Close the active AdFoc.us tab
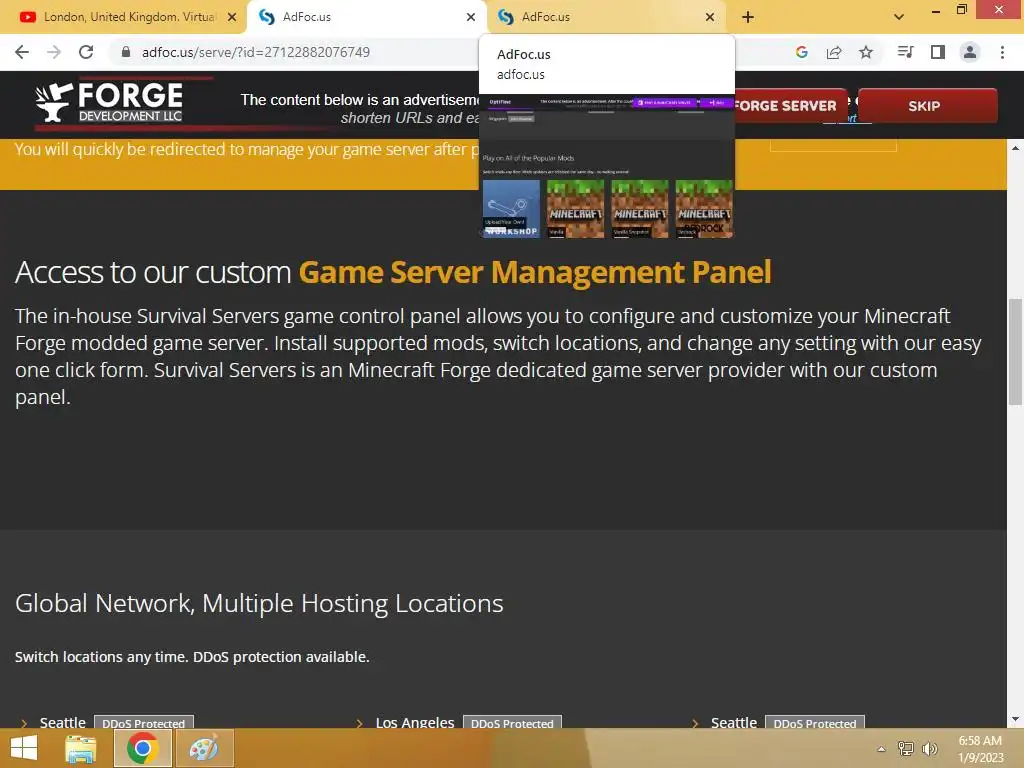The height and width of the screenshot is (768, 1024). 471,17
